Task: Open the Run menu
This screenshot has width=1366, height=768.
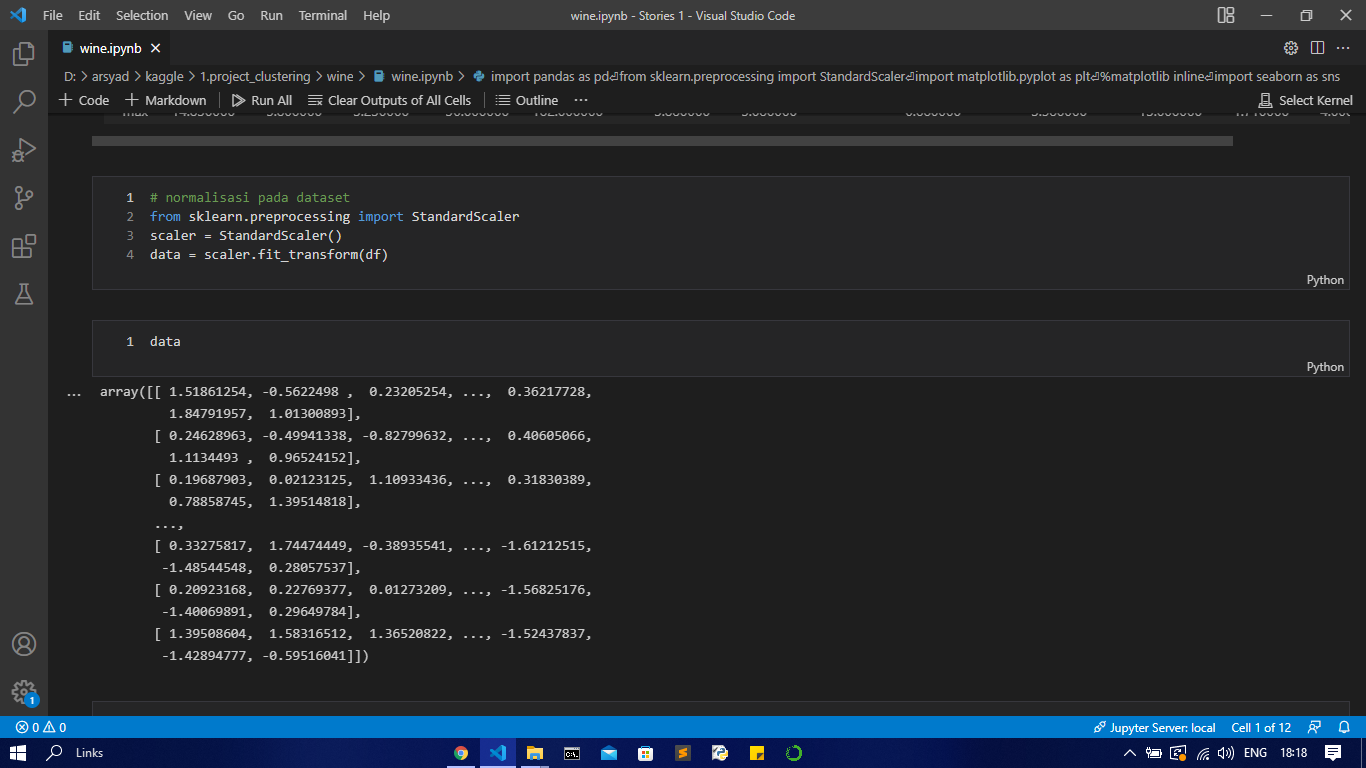Action: tap(271, 15)
